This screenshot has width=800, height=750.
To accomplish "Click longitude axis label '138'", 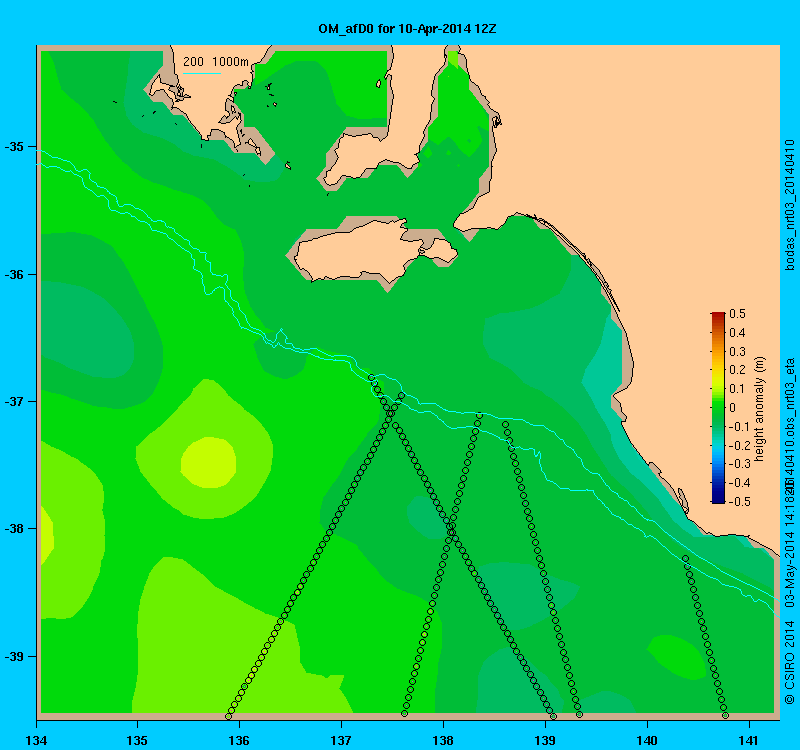I will tap(443, 740).
